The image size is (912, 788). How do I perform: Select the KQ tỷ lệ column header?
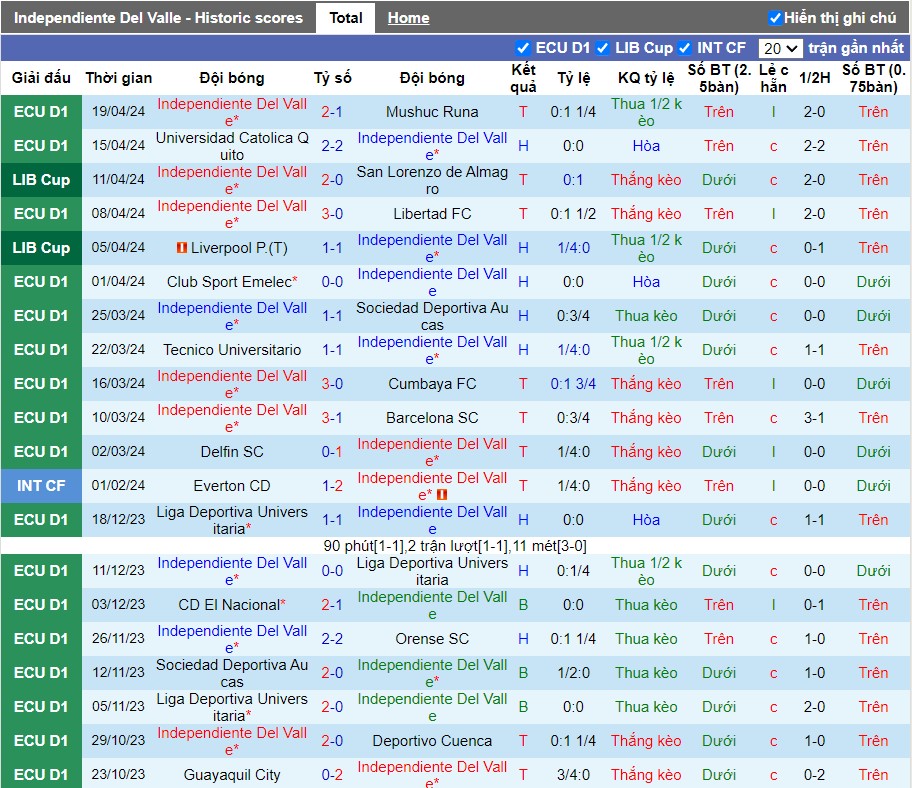click(646, 78)
